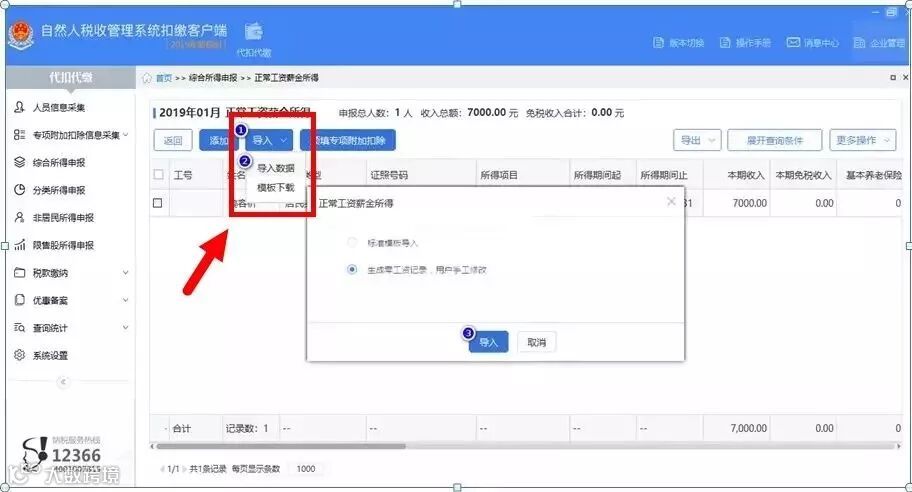Click the 12366 hotline headset icon

click(35, 453)
